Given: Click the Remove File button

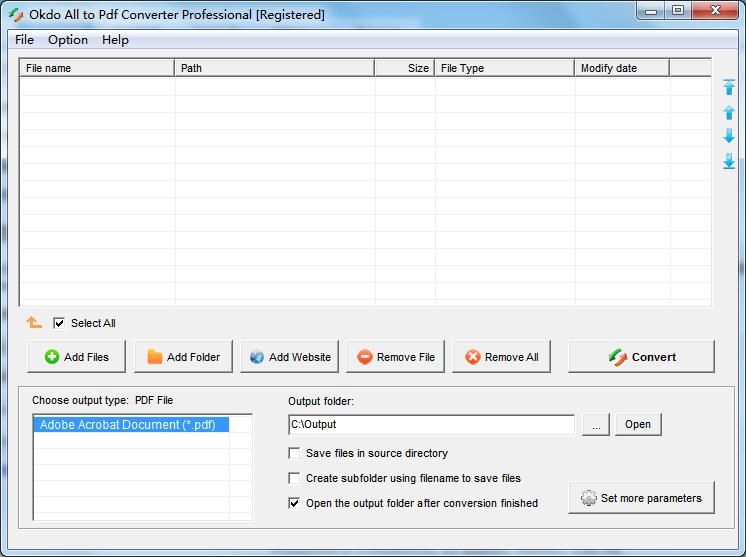Looking at the screenshot, I should click(x=395, y=357).
